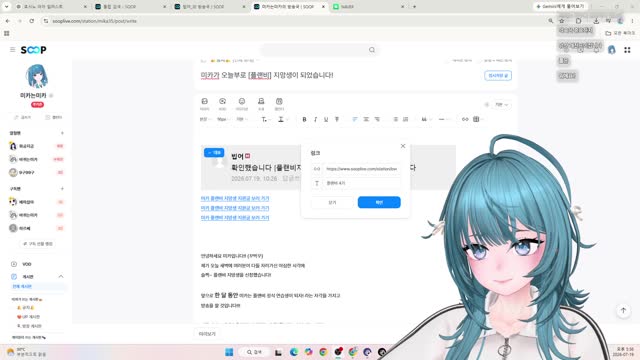Align text left

coord(355,119)
